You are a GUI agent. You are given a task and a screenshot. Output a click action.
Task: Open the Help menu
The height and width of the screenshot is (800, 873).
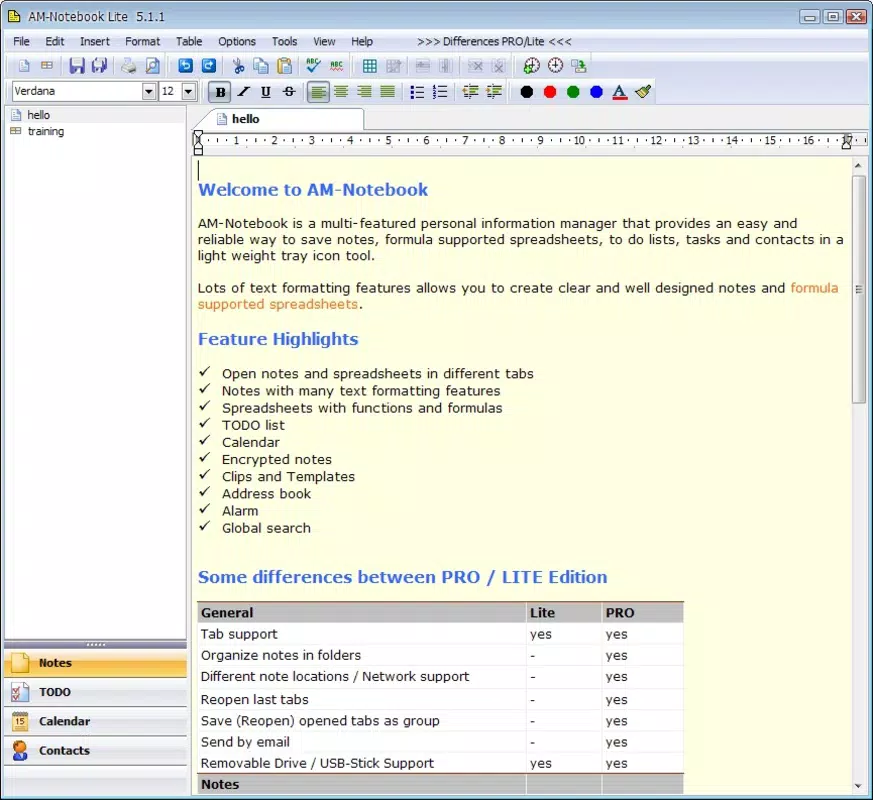pos(362,42)
